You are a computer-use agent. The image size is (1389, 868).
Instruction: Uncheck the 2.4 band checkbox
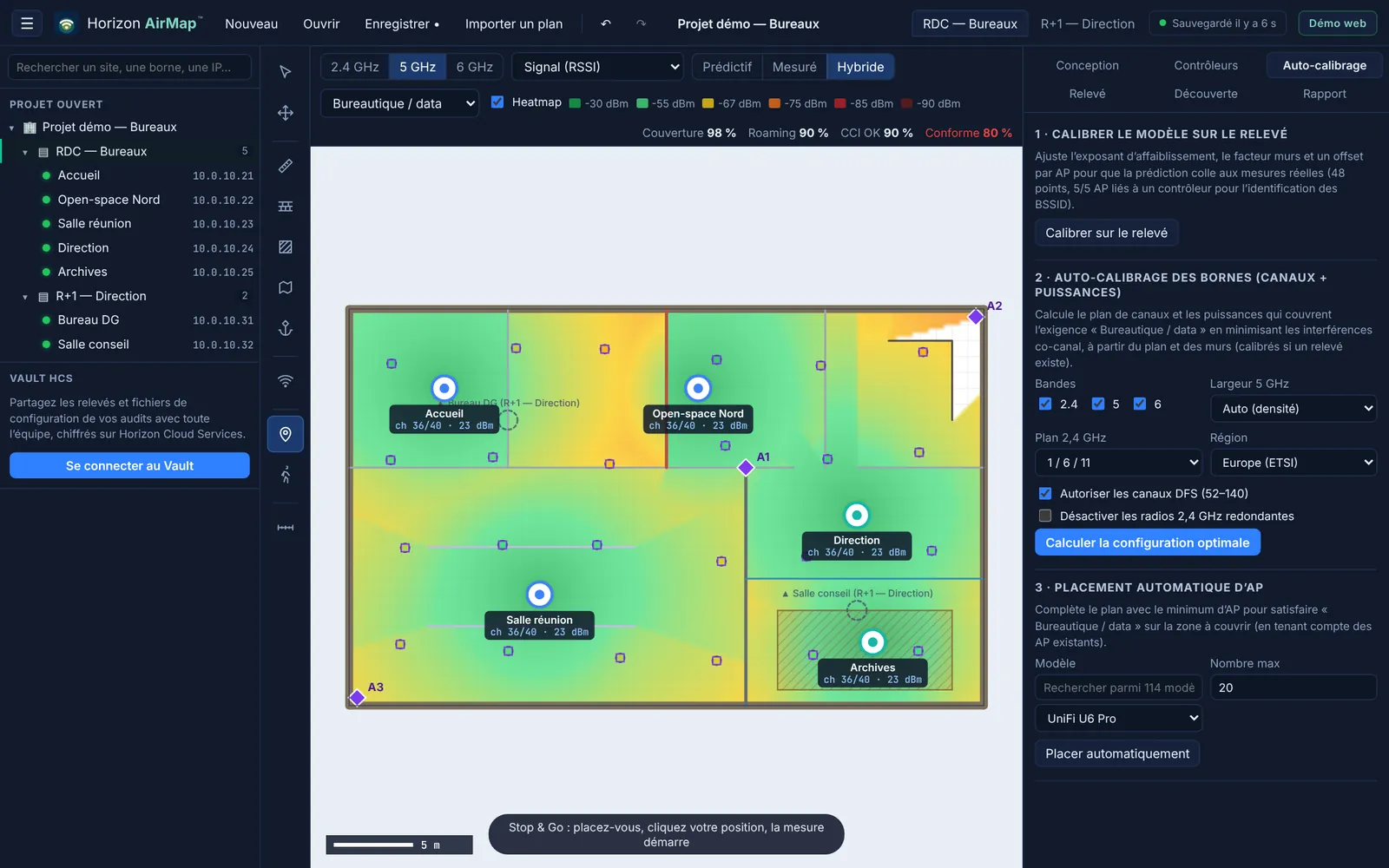pos(1045,404)
